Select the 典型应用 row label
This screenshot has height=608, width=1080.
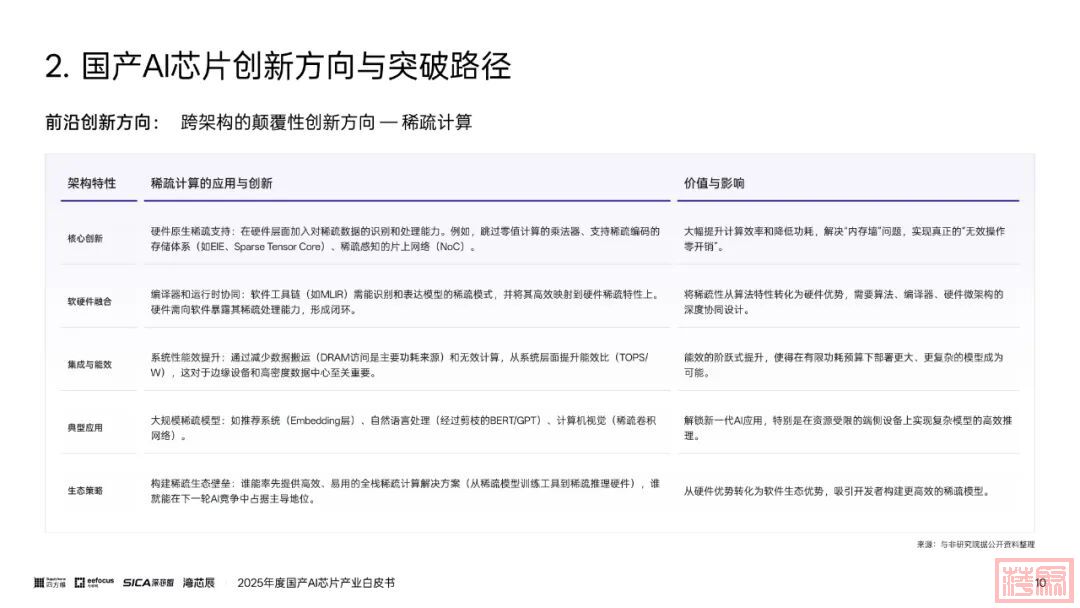coord(85,428)
